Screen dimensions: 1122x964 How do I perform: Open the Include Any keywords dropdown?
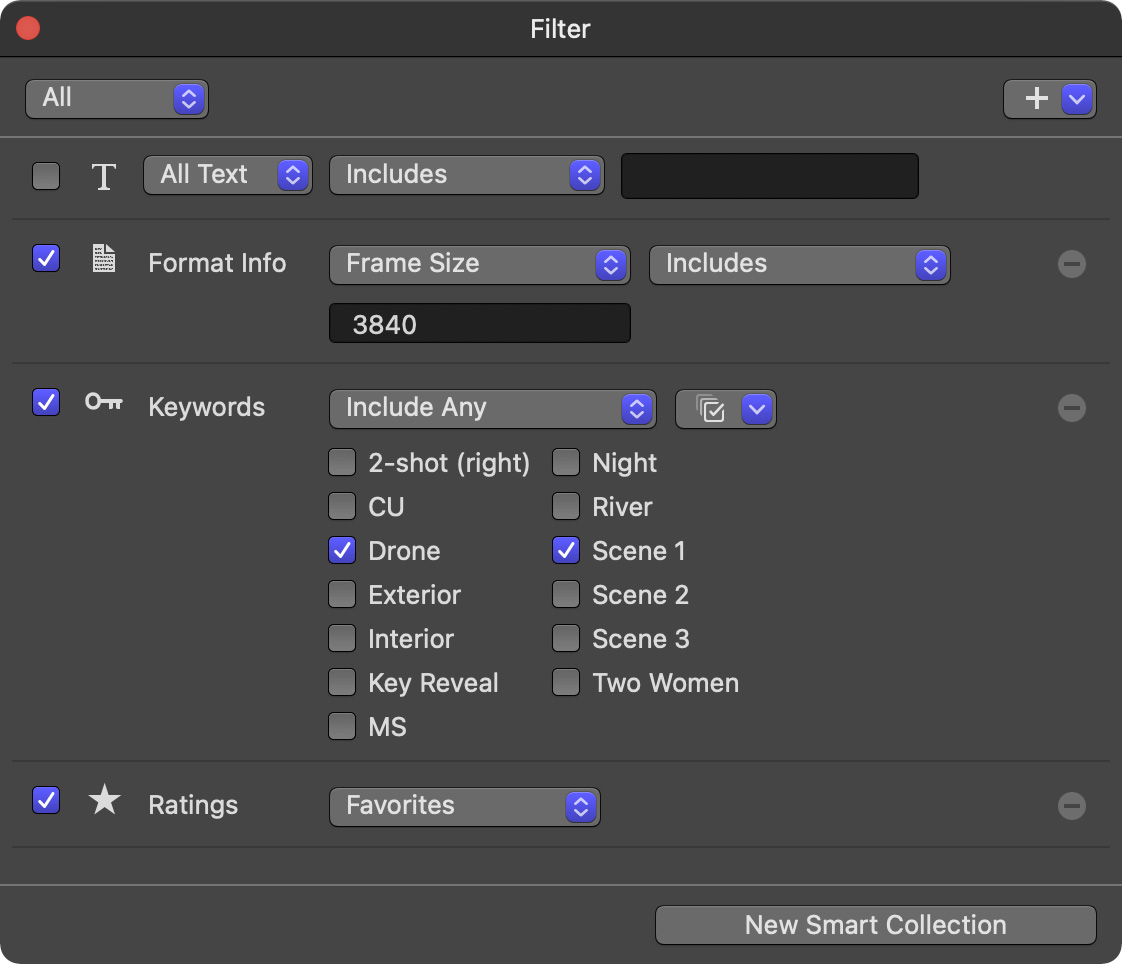[492, 409]
